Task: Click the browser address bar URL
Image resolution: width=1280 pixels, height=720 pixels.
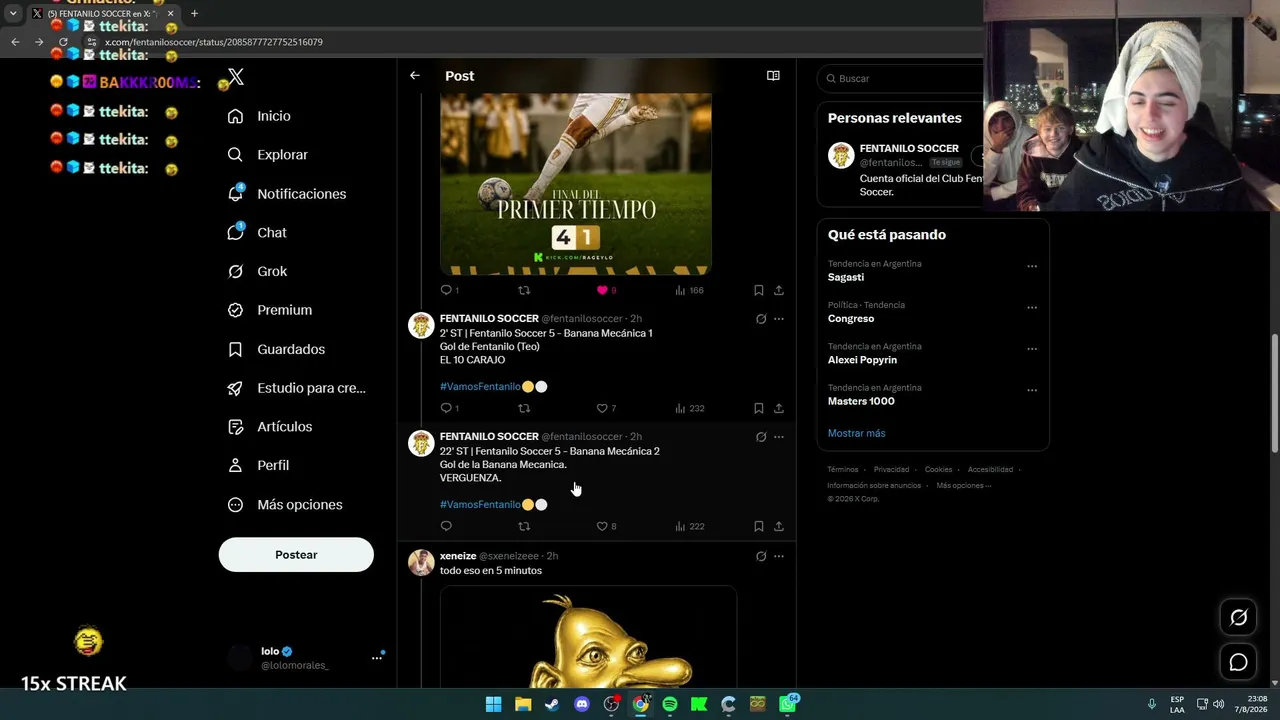Action: coord(214,42)
